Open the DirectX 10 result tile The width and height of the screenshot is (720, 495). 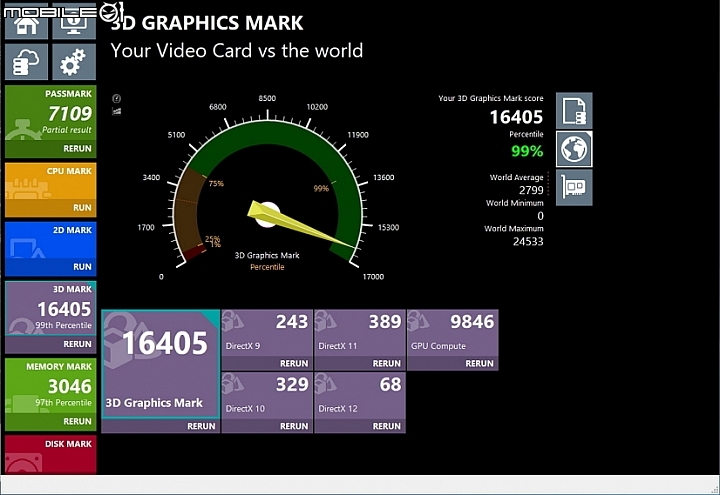coord(267,396)
